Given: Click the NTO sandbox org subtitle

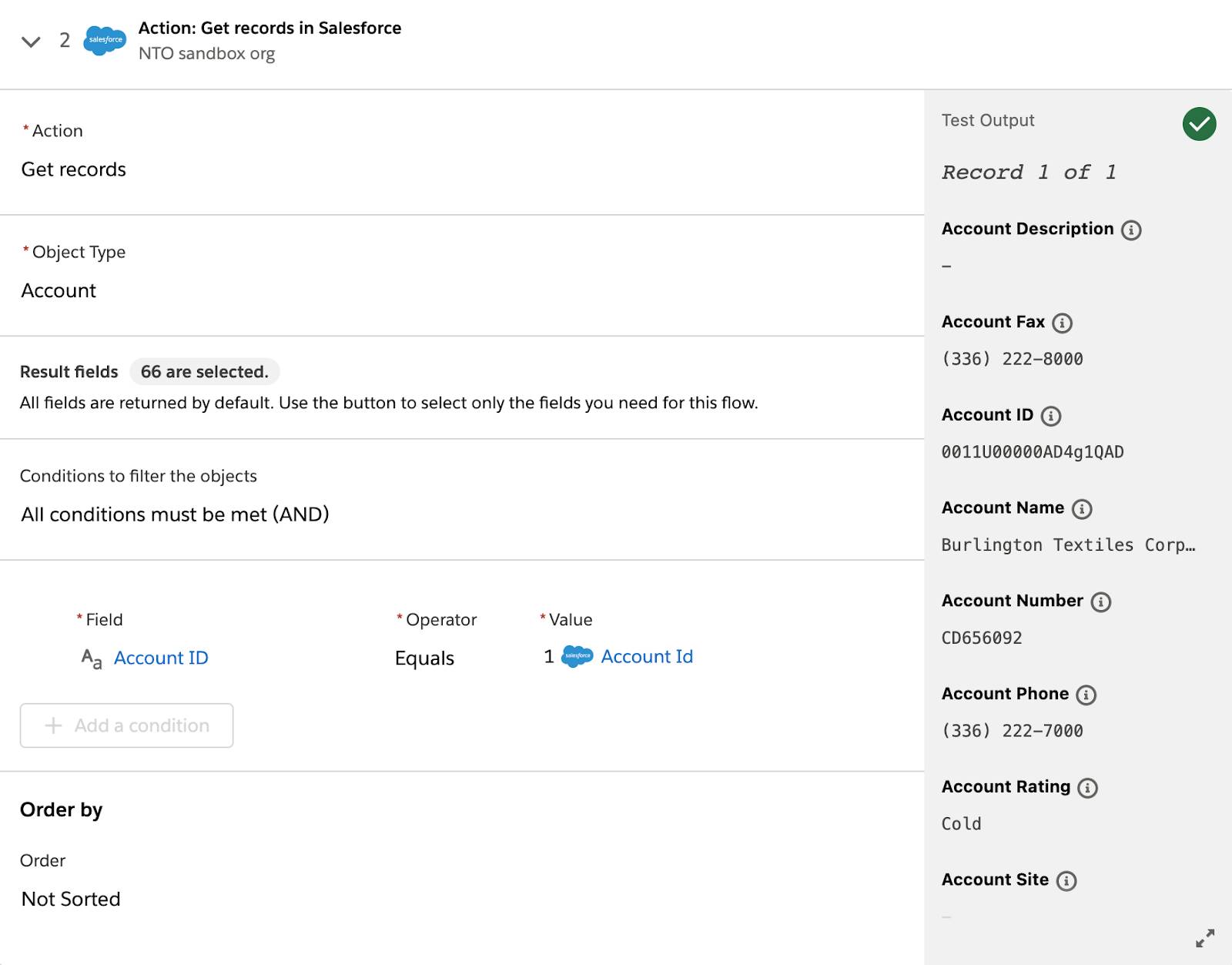Looking at the screenshot, I should [206, 54].
